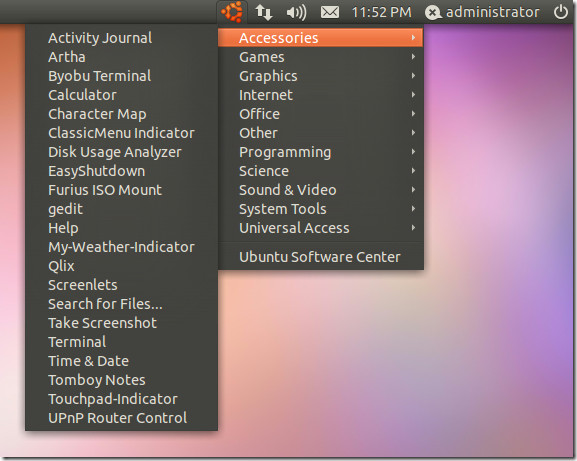Launch Touchpad-Indicator
Image resolution: width=577 pixels, height=461 pixels.
[x=121, y=399]
